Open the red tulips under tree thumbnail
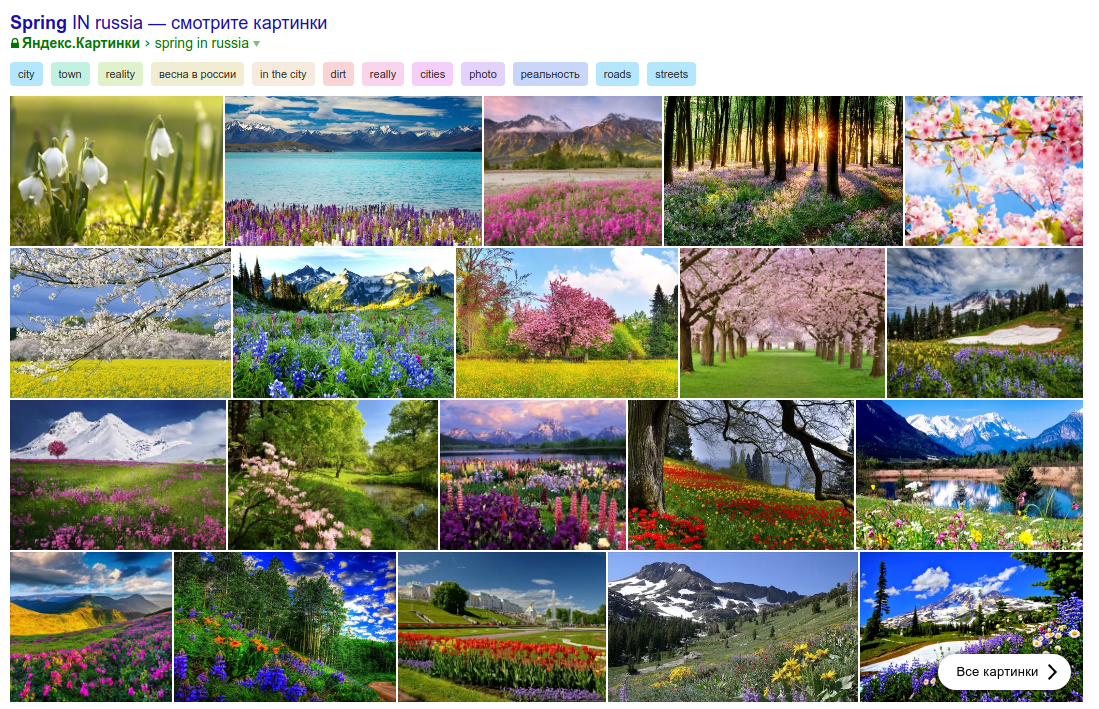This screenshot has width=1099, height=709. 740,475
